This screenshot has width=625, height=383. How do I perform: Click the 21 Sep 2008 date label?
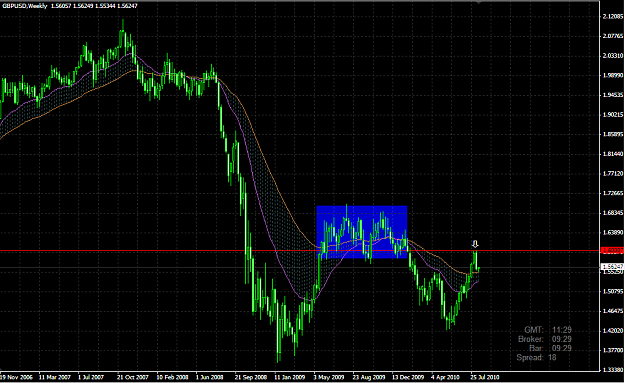tap(251, 377)
